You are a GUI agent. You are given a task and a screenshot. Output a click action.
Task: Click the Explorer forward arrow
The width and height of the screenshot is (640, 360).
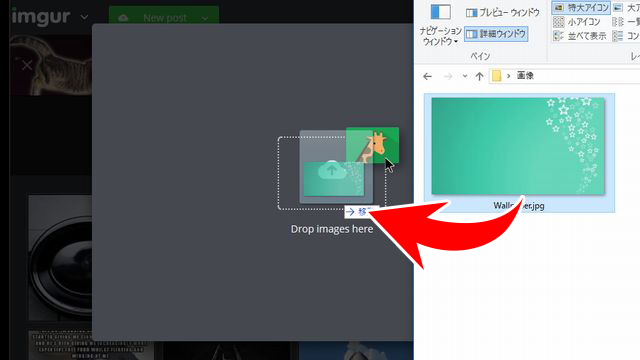click(x=448, y=76)
